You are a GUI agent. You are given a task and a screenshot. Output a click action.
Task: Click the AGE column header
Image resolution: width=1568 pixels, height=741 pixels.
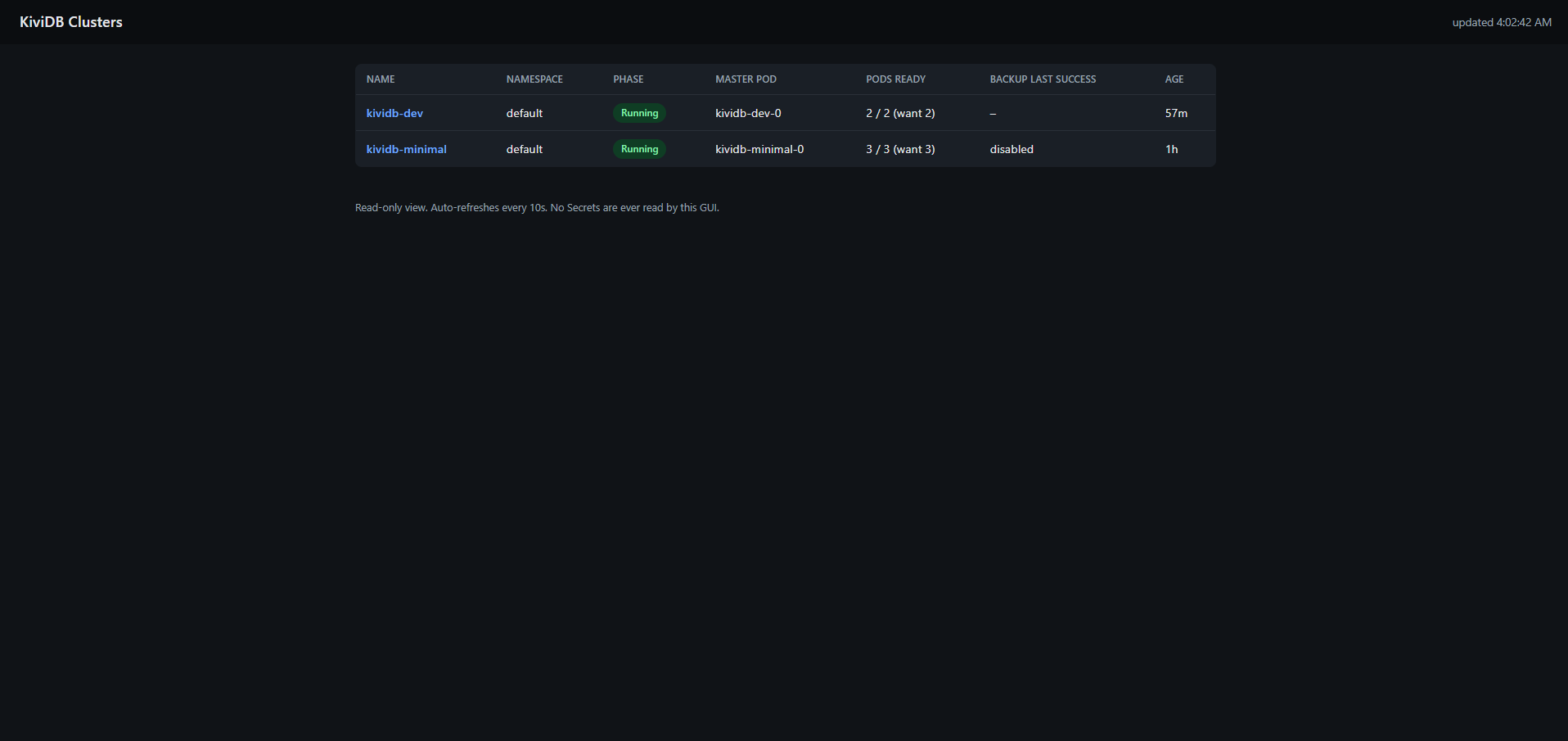tap(1174, 79)
